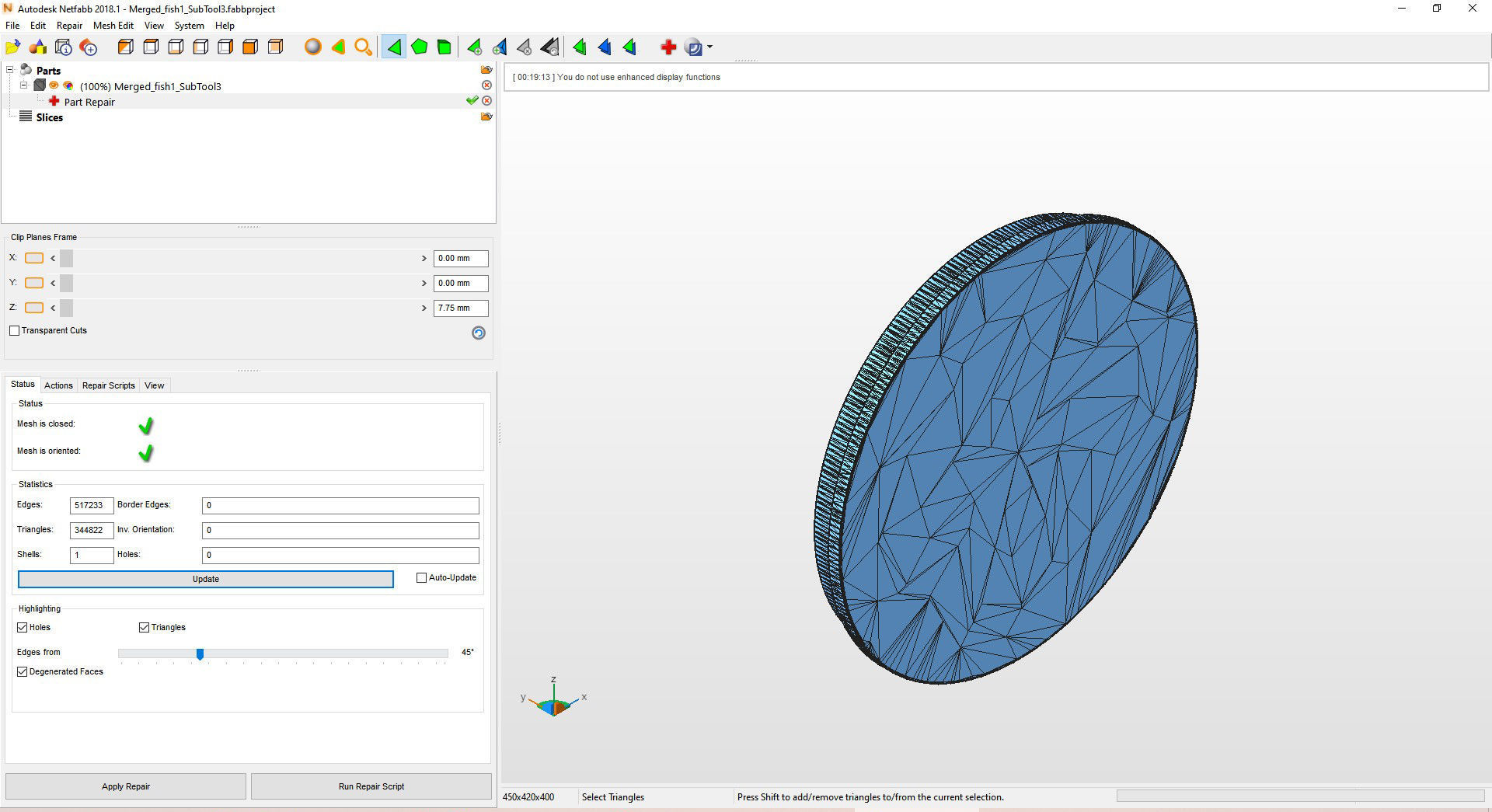
Task: Open the View menu in the menu bar
Action: (x=154, y=26)
